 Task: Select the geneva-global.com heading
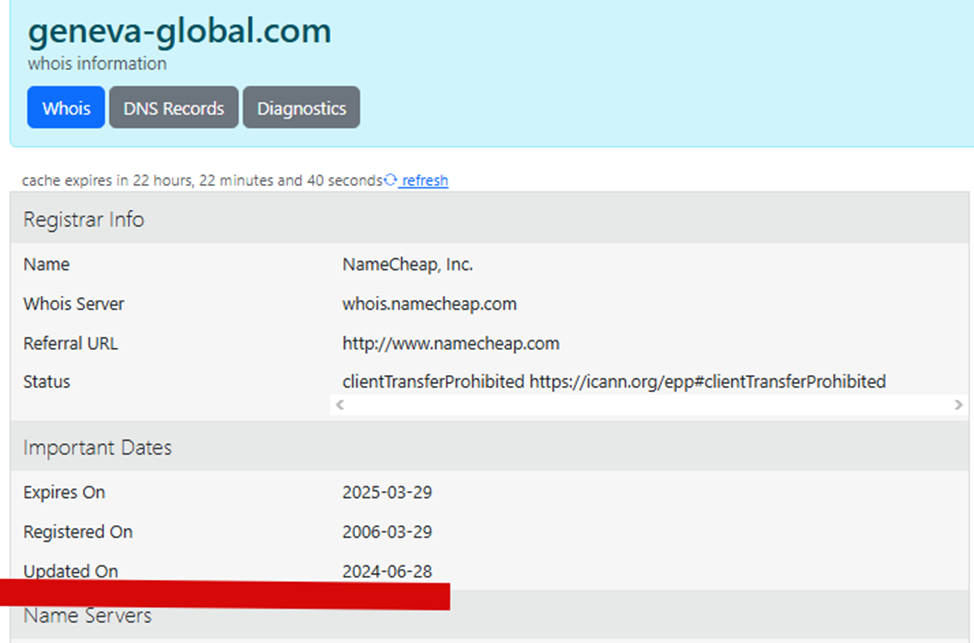180,31
